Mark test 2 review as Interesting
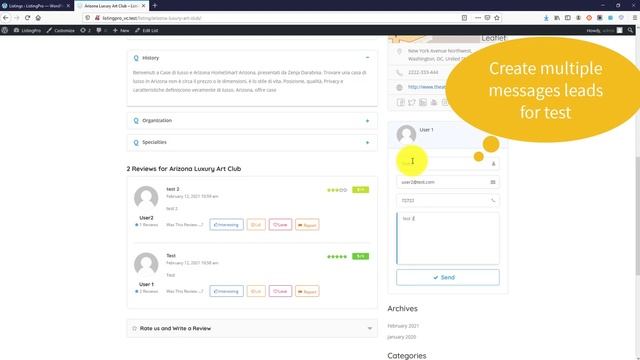The image size is (640, 360). pyautogui.click(x=227, y=225)
